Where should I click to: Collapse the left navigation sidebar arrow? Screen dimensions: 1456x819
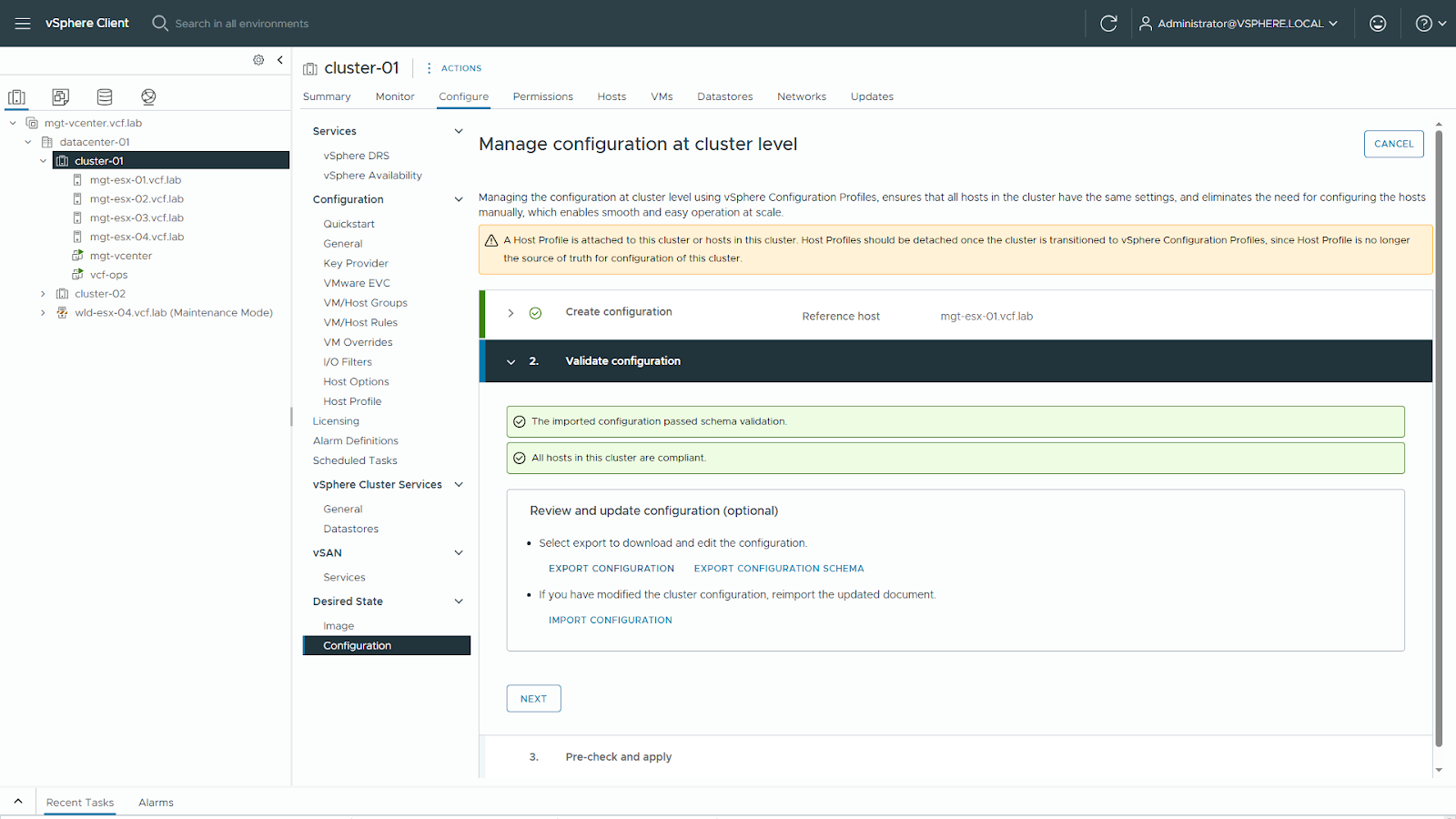coord(280,60)
